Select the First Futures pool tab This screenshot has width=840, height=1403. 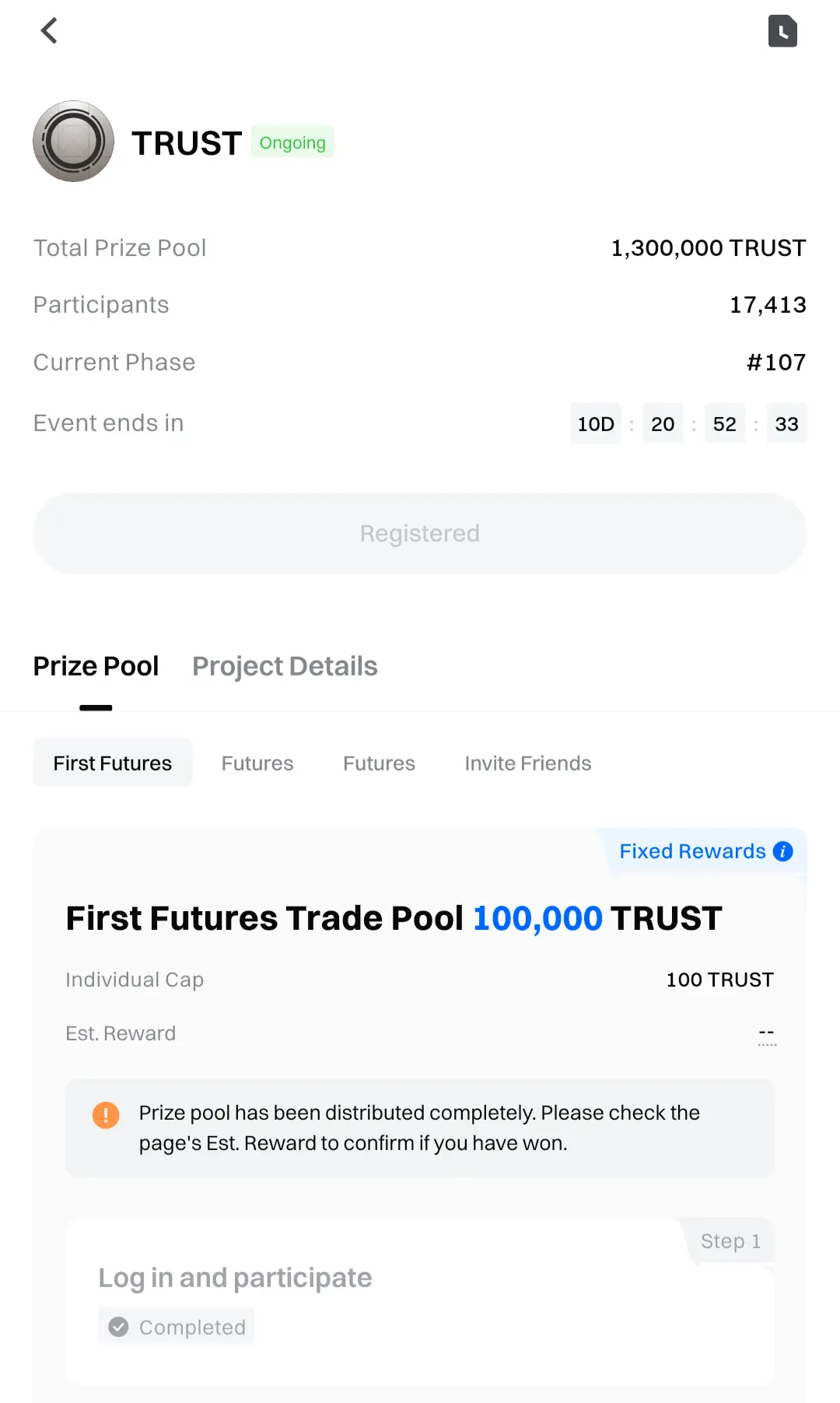tap(113, 763)
